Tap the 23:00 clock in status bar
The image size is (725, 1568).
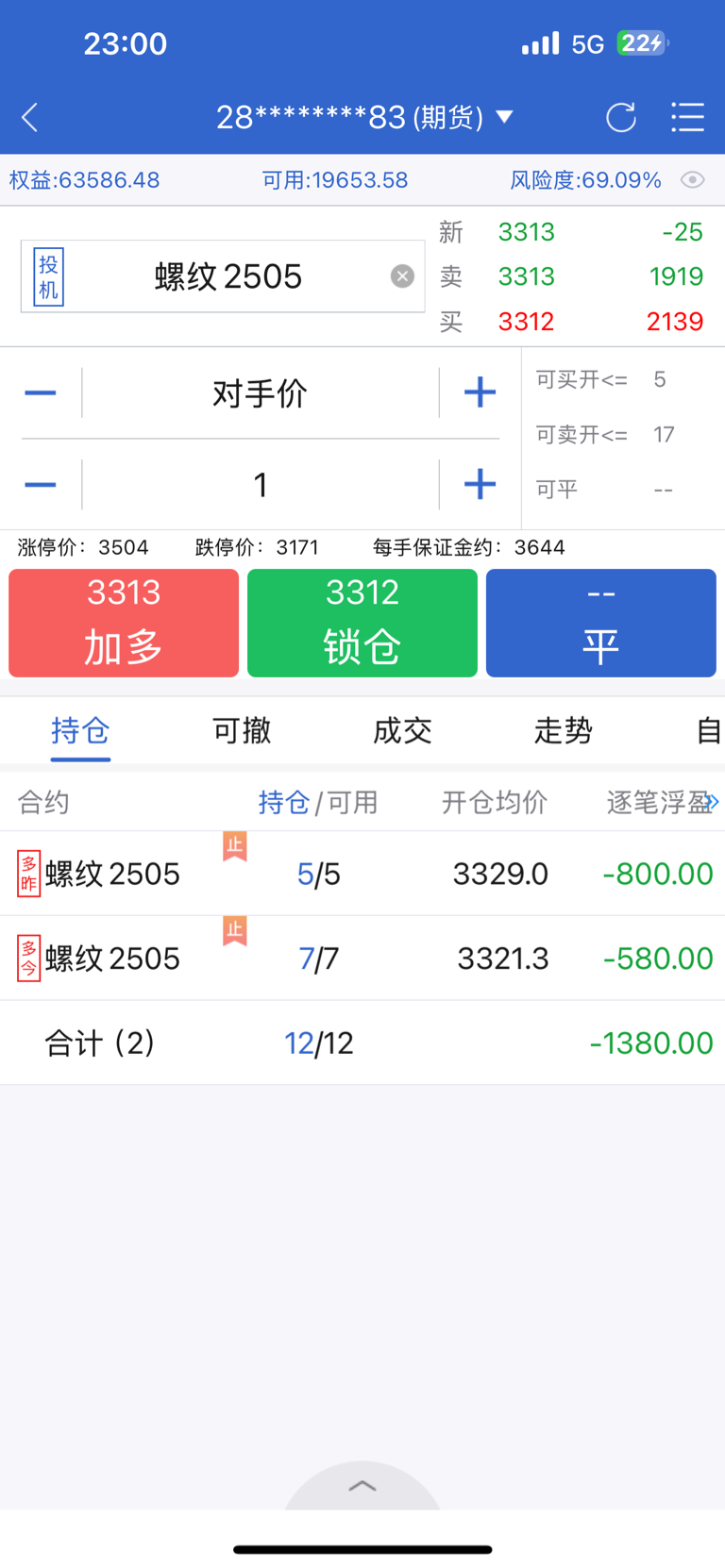[x=126, y=43]
